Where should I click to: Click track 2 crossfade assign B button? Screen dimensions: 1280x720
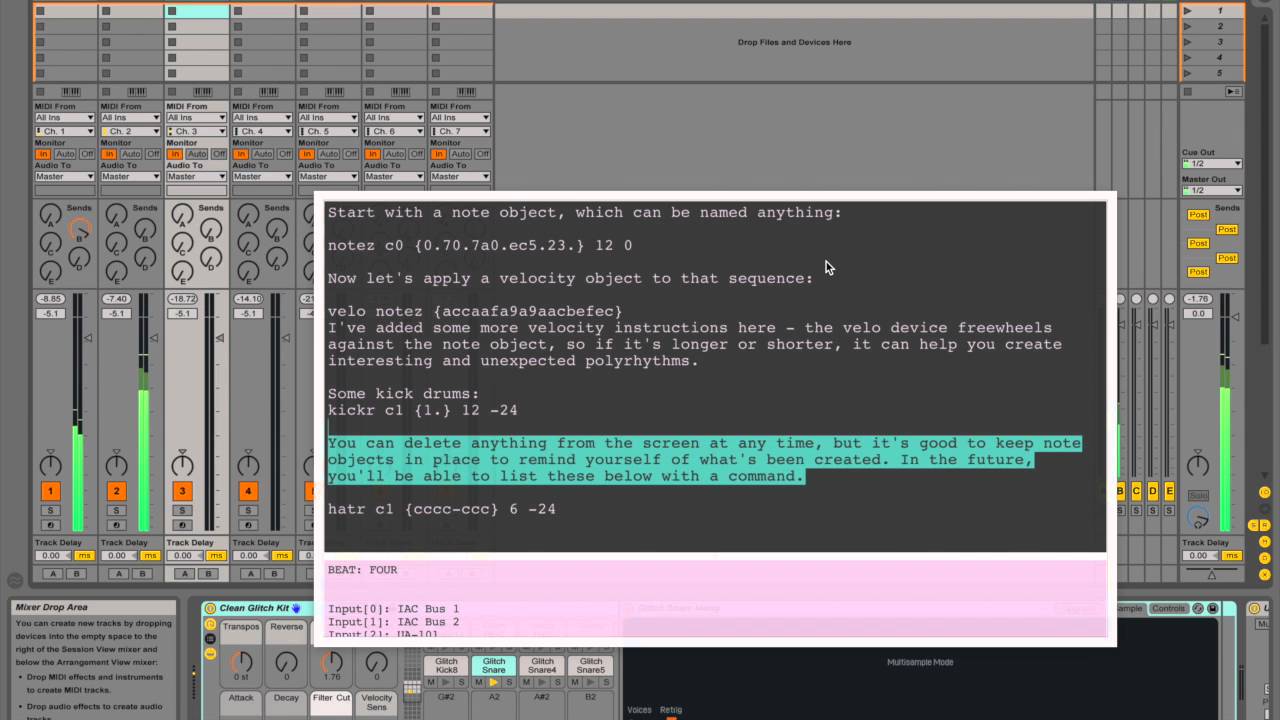coord(140,574)
